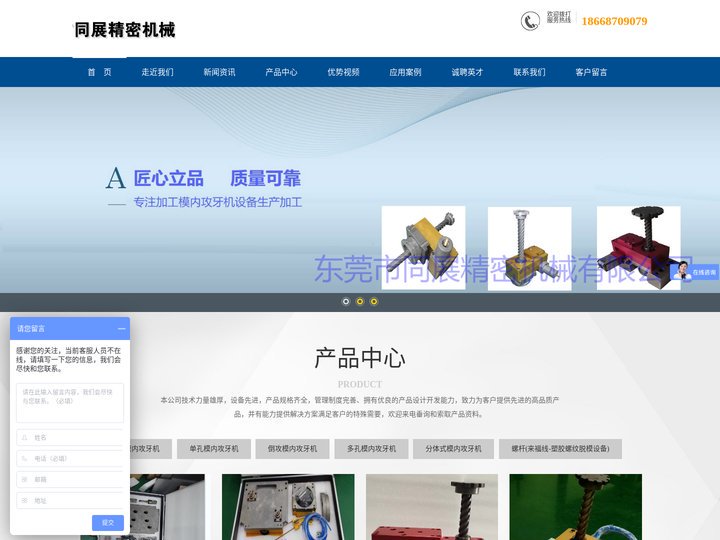Click the 产品中心 section heading
This screenshot has height=540, width=720.
360,358
